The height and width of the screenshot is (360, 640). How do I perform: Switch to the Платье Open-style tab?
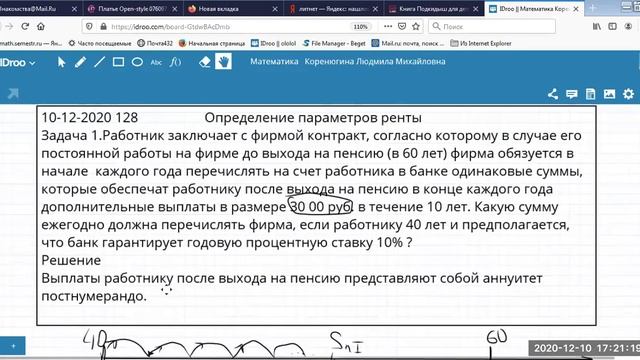click(x=132, y=9)
